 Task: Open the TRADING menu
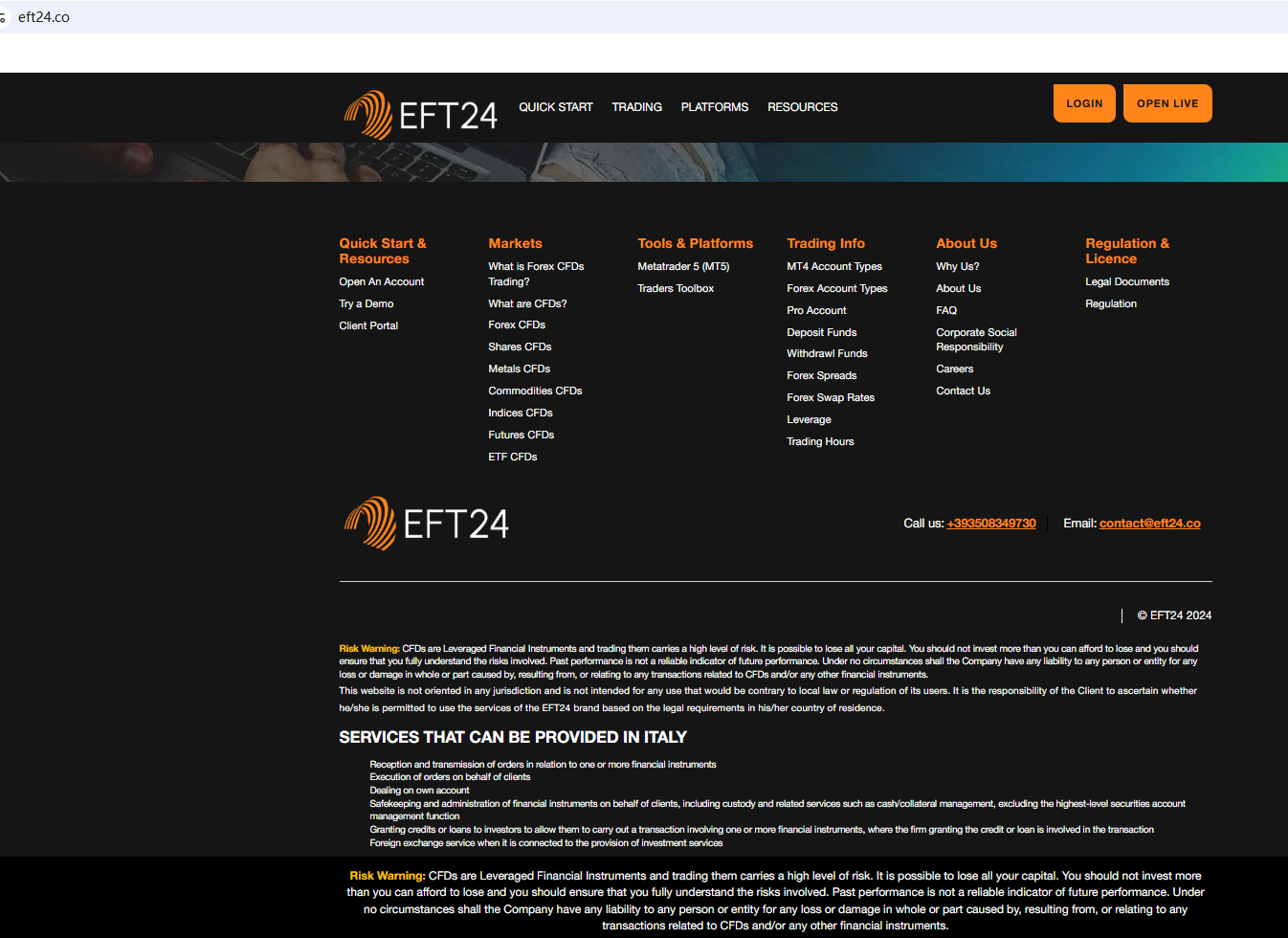pos(637,107)
